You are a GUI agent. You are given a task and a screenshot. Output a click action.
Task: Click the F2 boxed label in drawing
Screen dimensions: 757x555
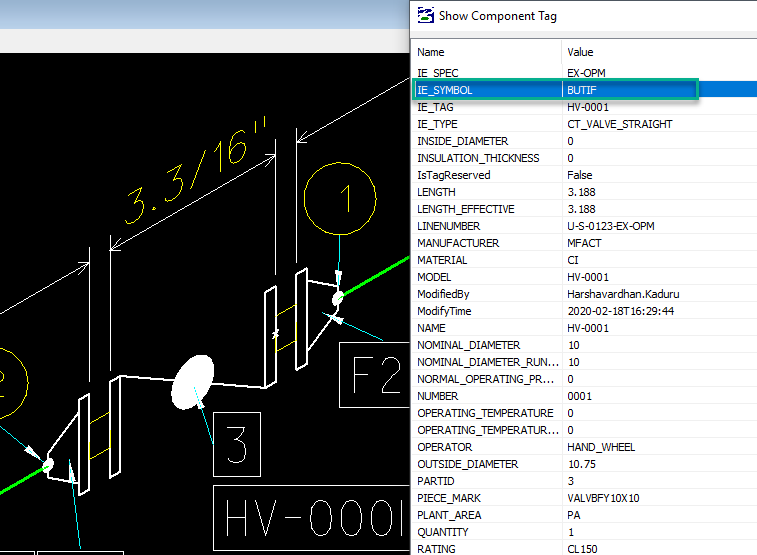pyautogui.click(x=375, y=375)
